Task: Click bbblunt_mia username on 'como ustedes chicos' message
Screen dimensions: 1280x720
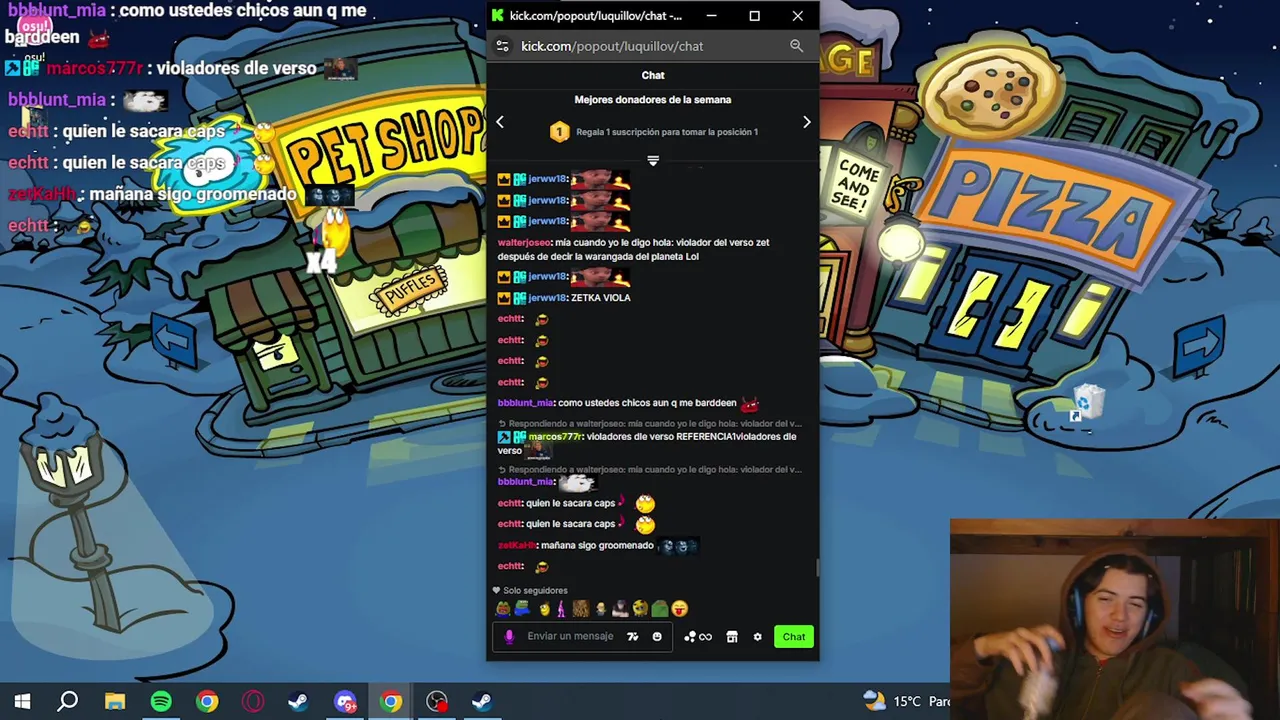Action: point(525,403)
